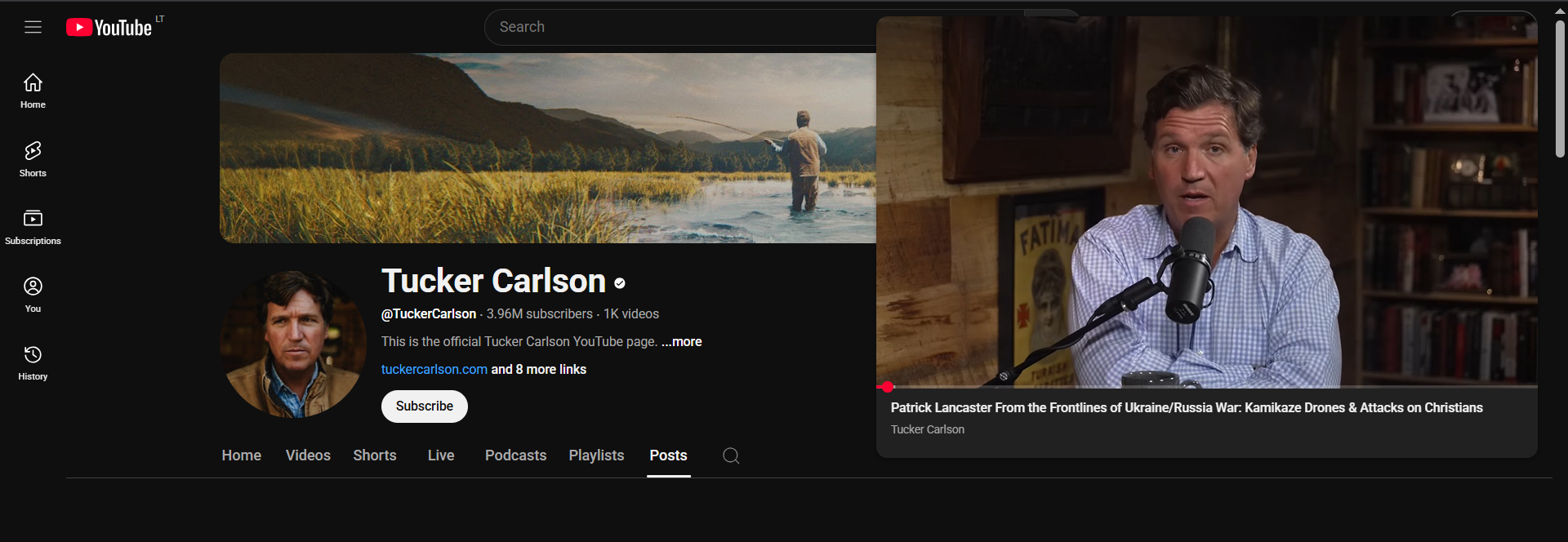The width and height of the screenshot is (1568, 542).
Task: Click the Tucker Carlson profile picture
Action: pyautogui.click(x=293, y=344)
